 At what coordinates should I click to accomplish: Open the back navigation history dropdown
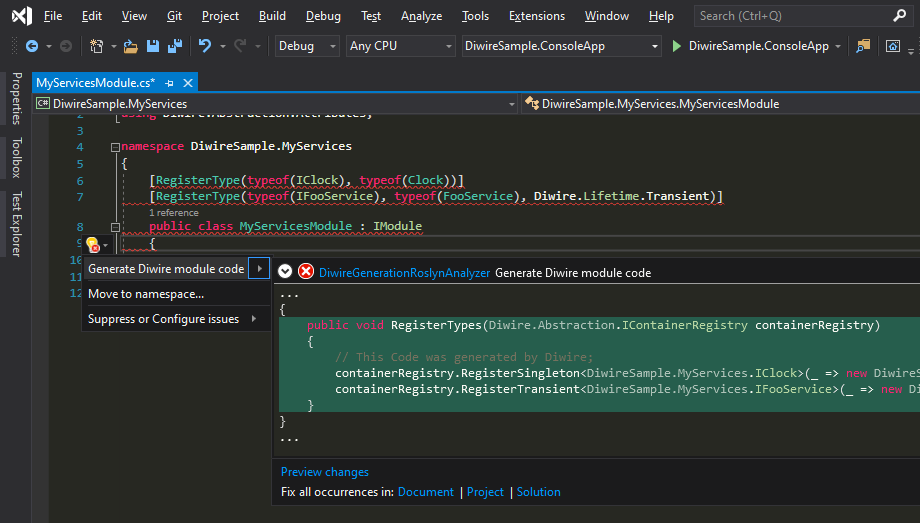pos(49,46)
